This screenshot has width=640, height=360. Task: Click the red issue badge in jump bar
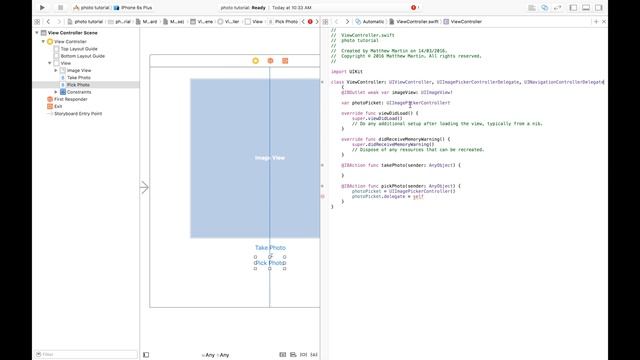(x=310, y=22)
